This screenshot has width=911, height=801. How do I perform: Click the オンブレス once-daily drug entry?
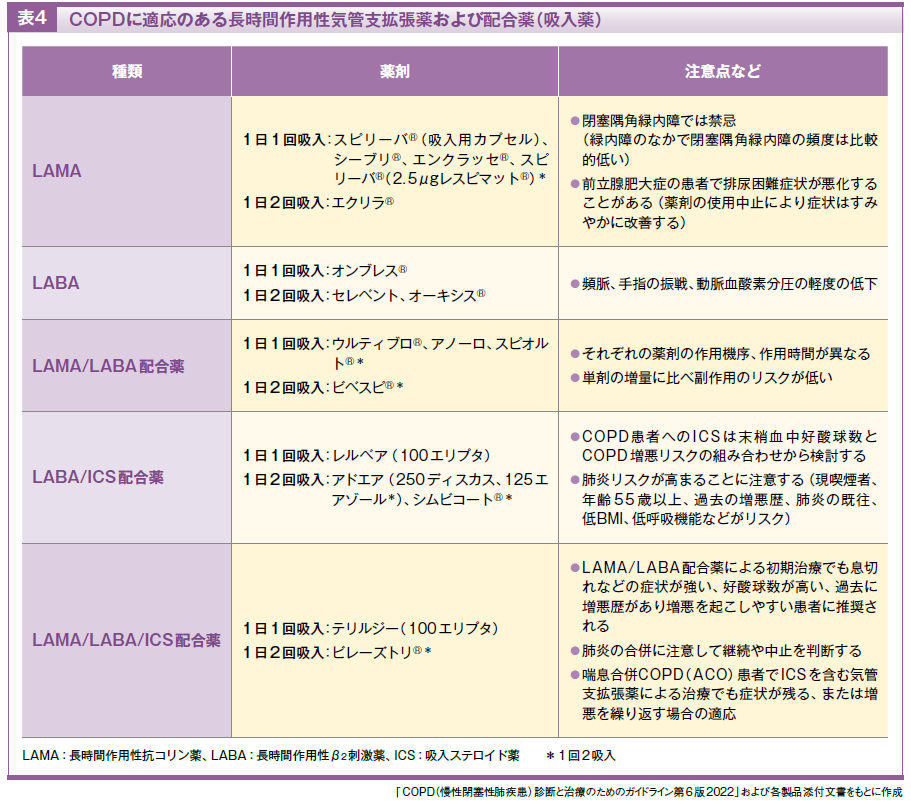coord(369,271)
